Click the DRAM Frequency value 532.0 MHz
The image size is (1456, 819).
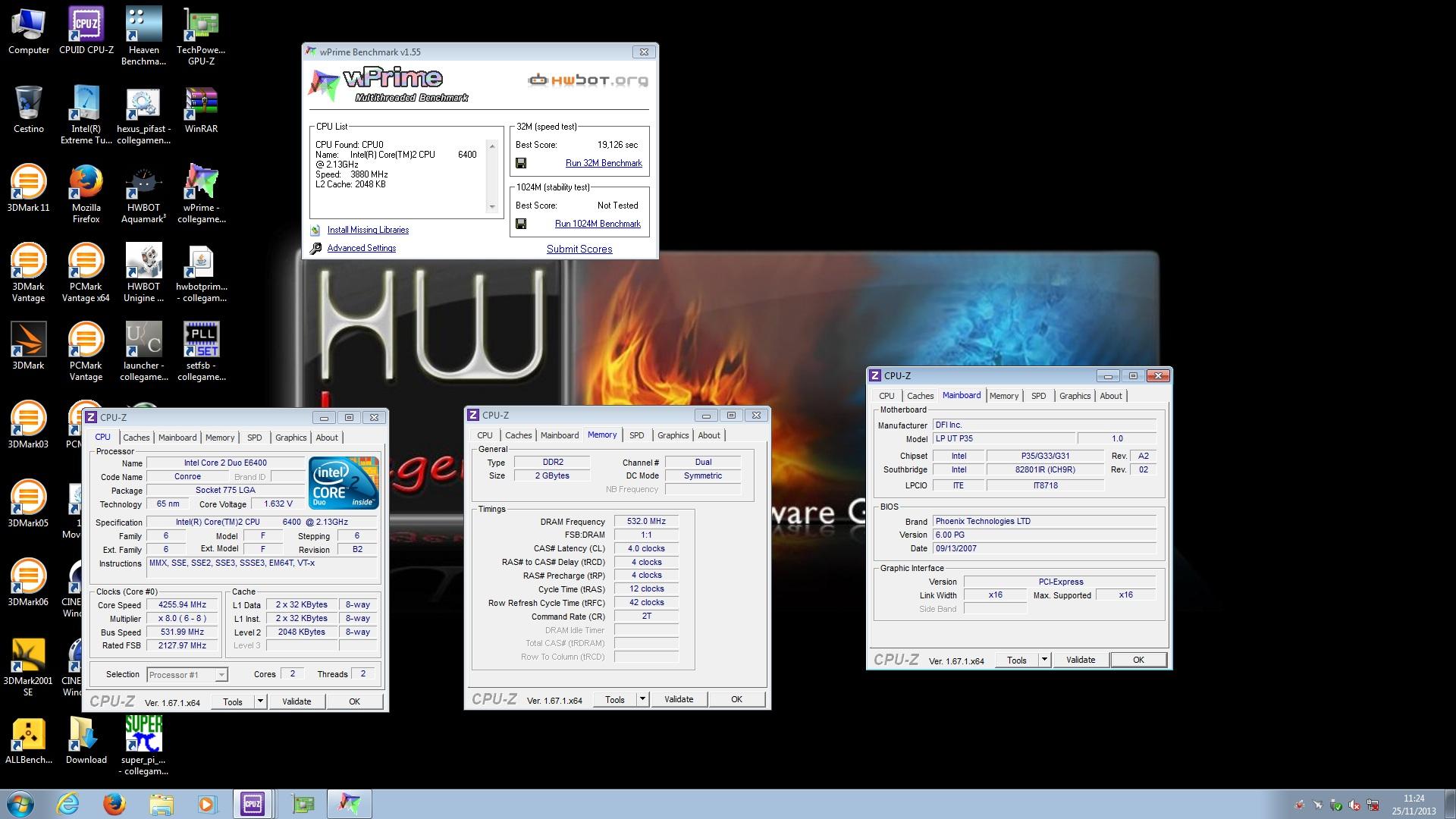(646, 522)
